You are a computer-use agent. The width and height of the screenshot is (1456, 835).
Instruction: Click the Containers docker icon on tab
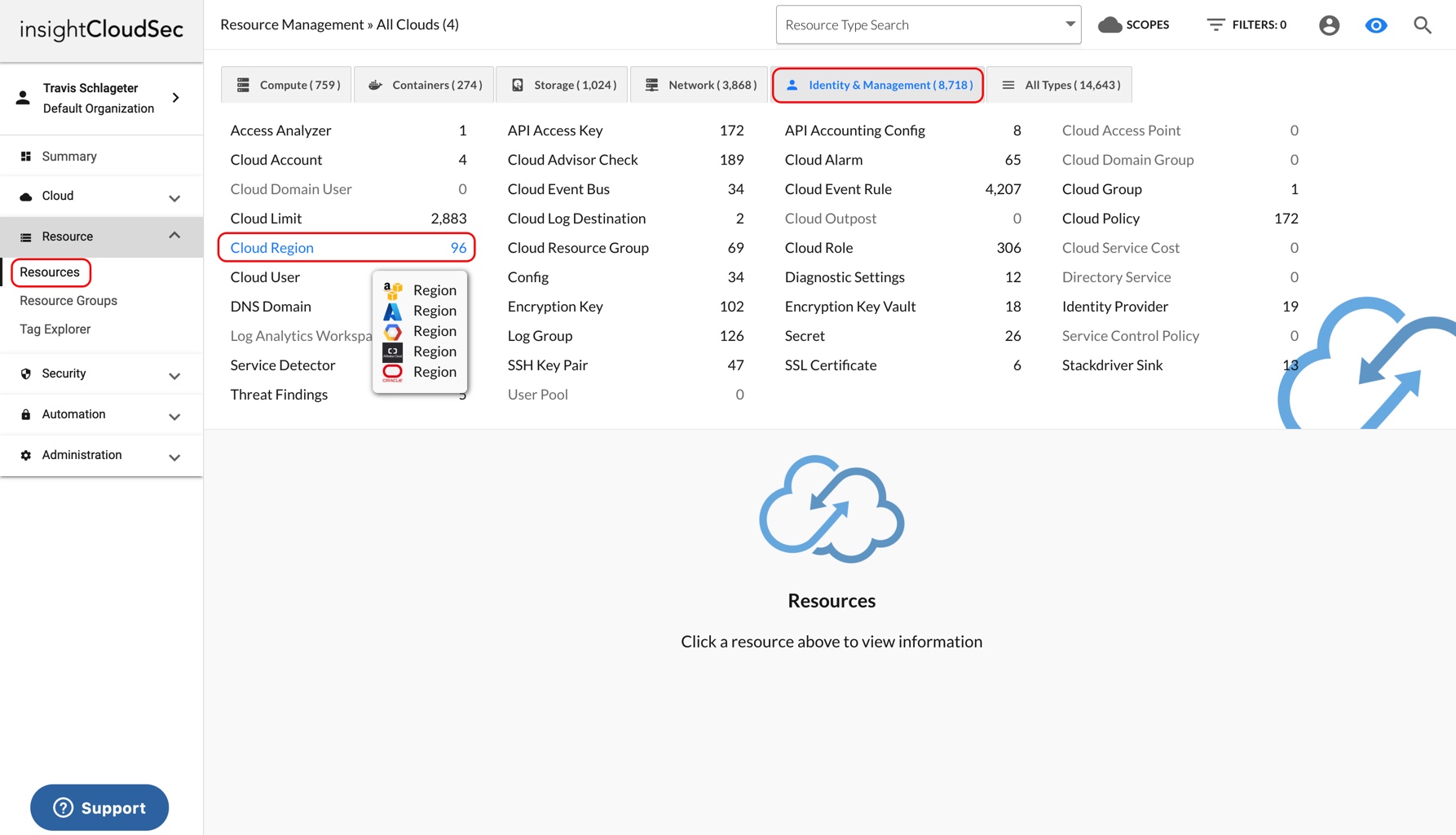coord(375,85)
